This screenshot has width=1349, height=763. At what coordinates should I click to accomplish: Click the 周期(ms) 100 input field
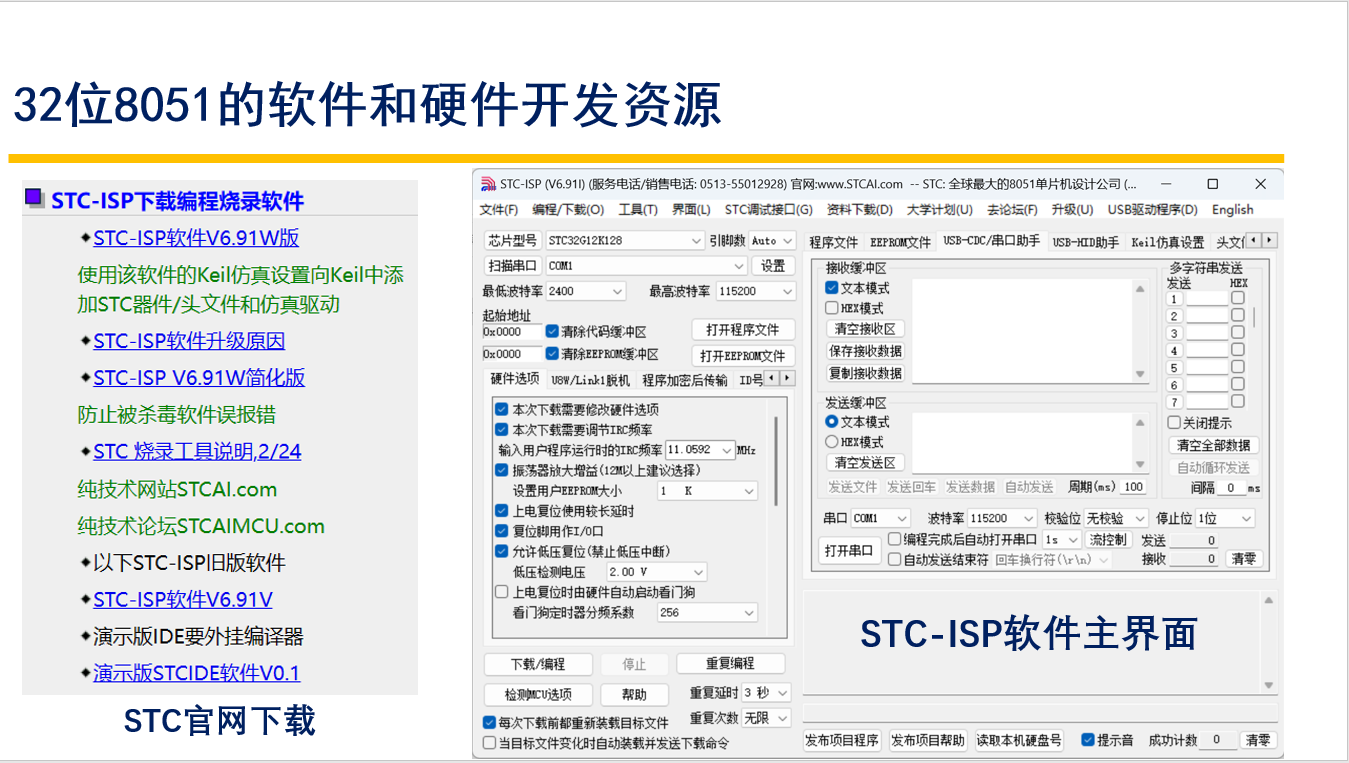1132,487
